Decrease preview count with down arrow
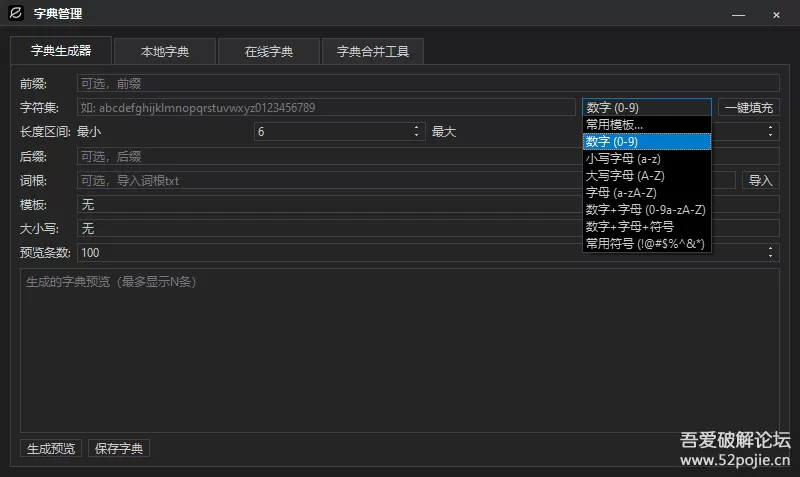Image resolution: width=800 pixels, height=477 pixels. coord(770,257)
